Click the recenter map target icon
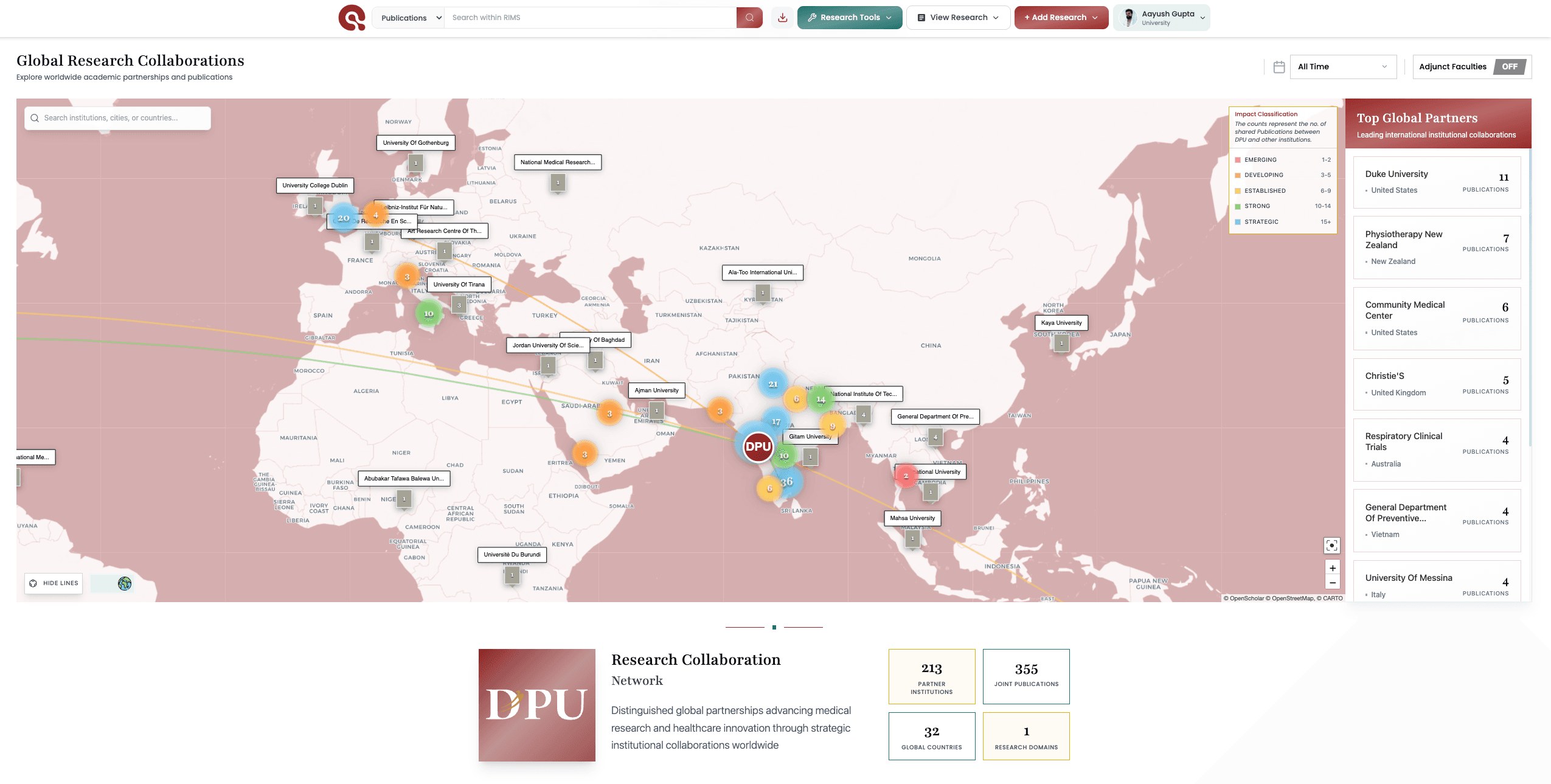The height and width of the screenshot is (784, 1551). (1331, 546)
